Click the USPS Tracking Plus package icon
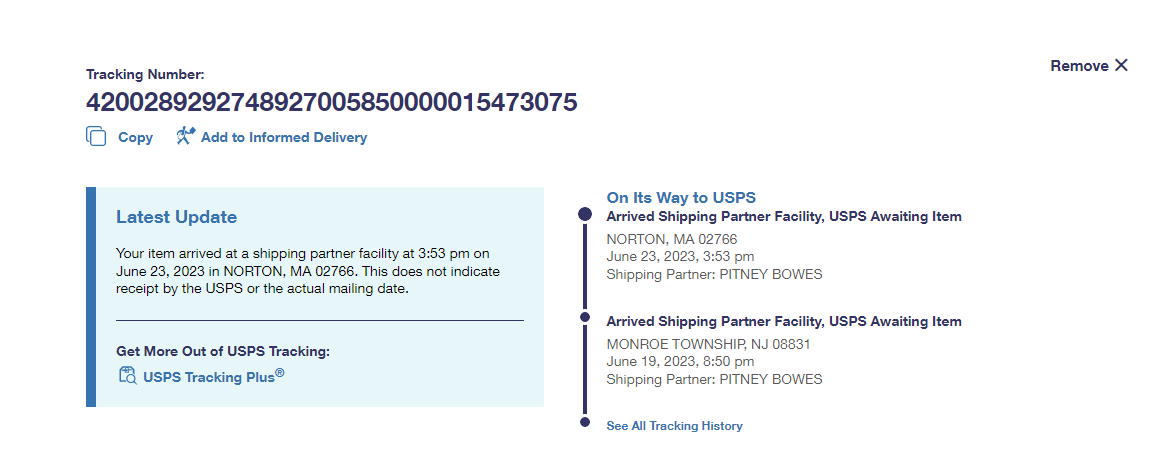The height and width of the screenshot is (461, 1157). coord(127,376)
